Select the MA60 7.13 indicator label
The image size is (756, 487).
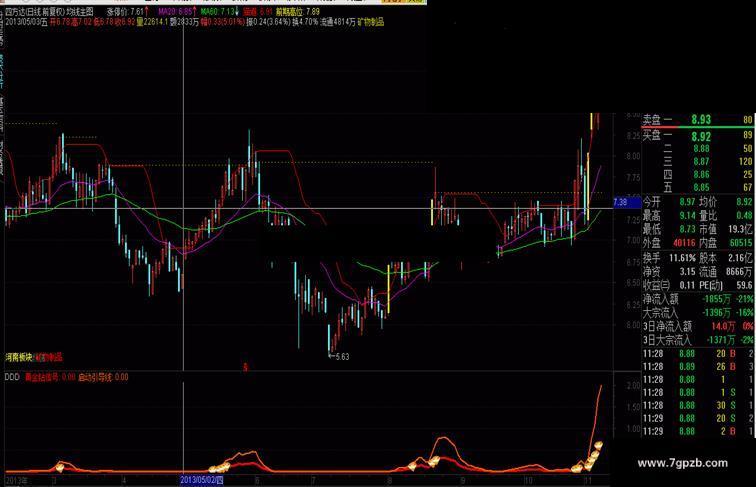point(220,12)
